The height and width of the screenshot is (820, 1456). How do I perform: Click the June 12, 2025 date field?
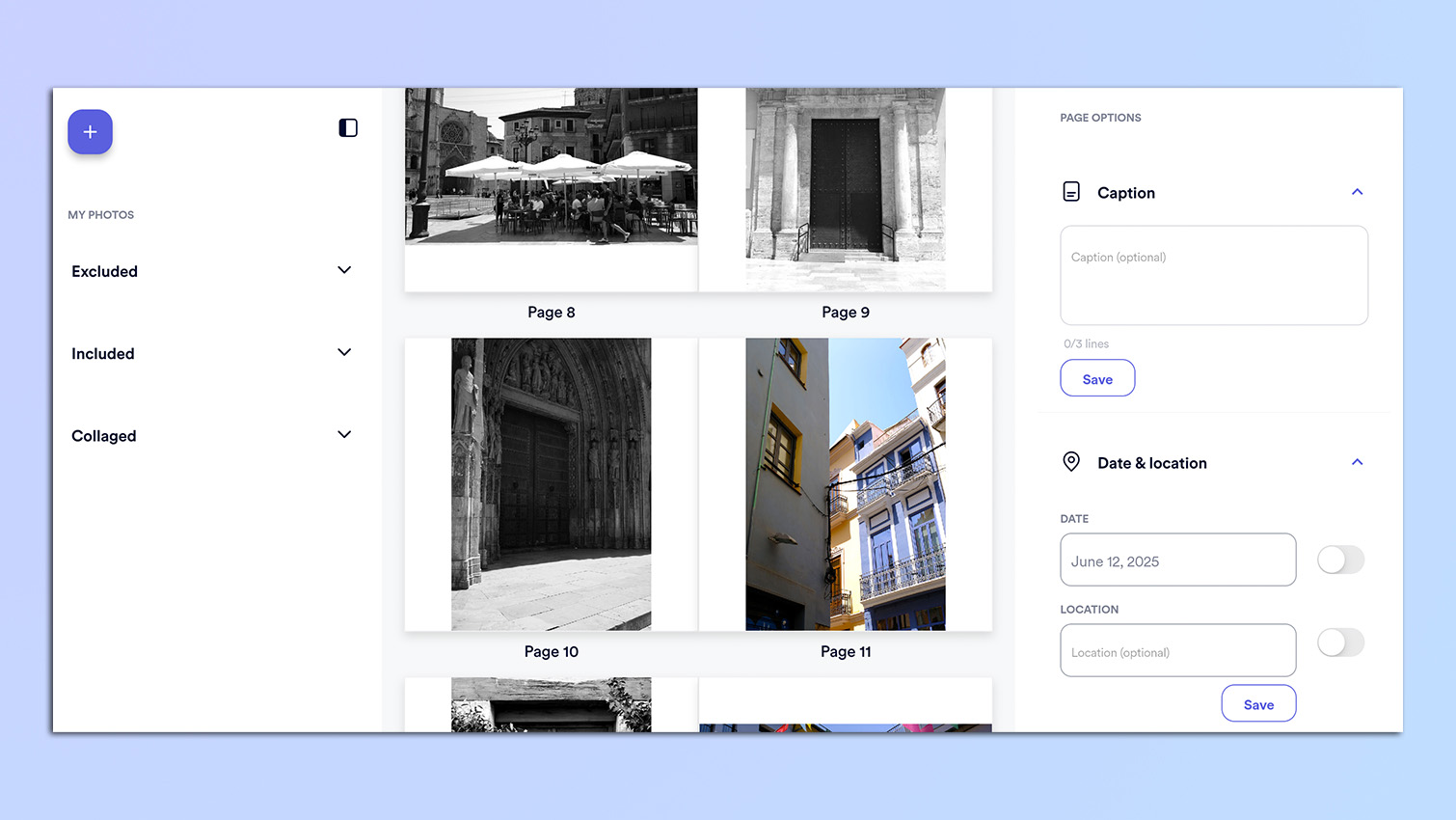point(1177,560)
